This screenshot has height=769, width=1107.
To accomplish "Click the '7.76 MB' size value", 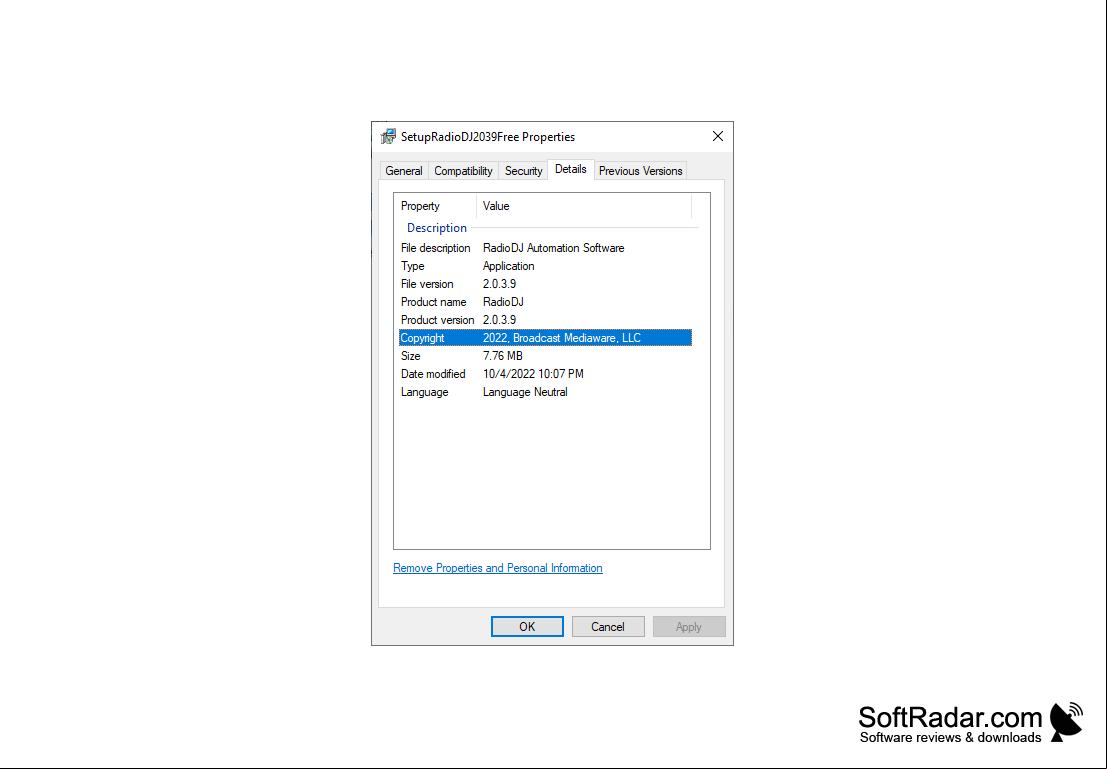I will tap(503, 356).
